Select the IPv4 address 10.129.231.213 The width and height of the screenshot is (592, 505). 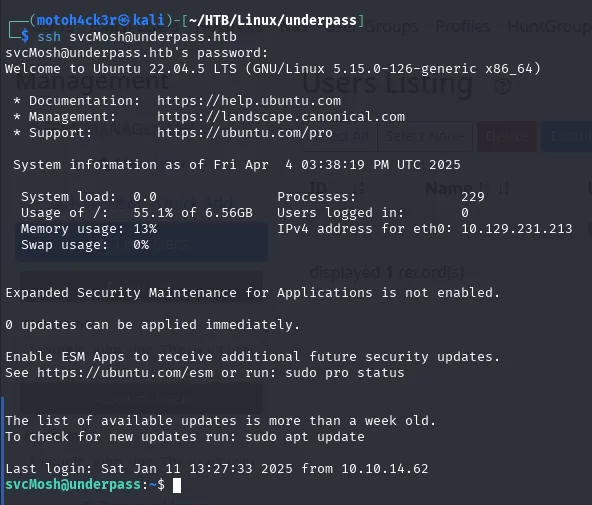click(516, 229)
